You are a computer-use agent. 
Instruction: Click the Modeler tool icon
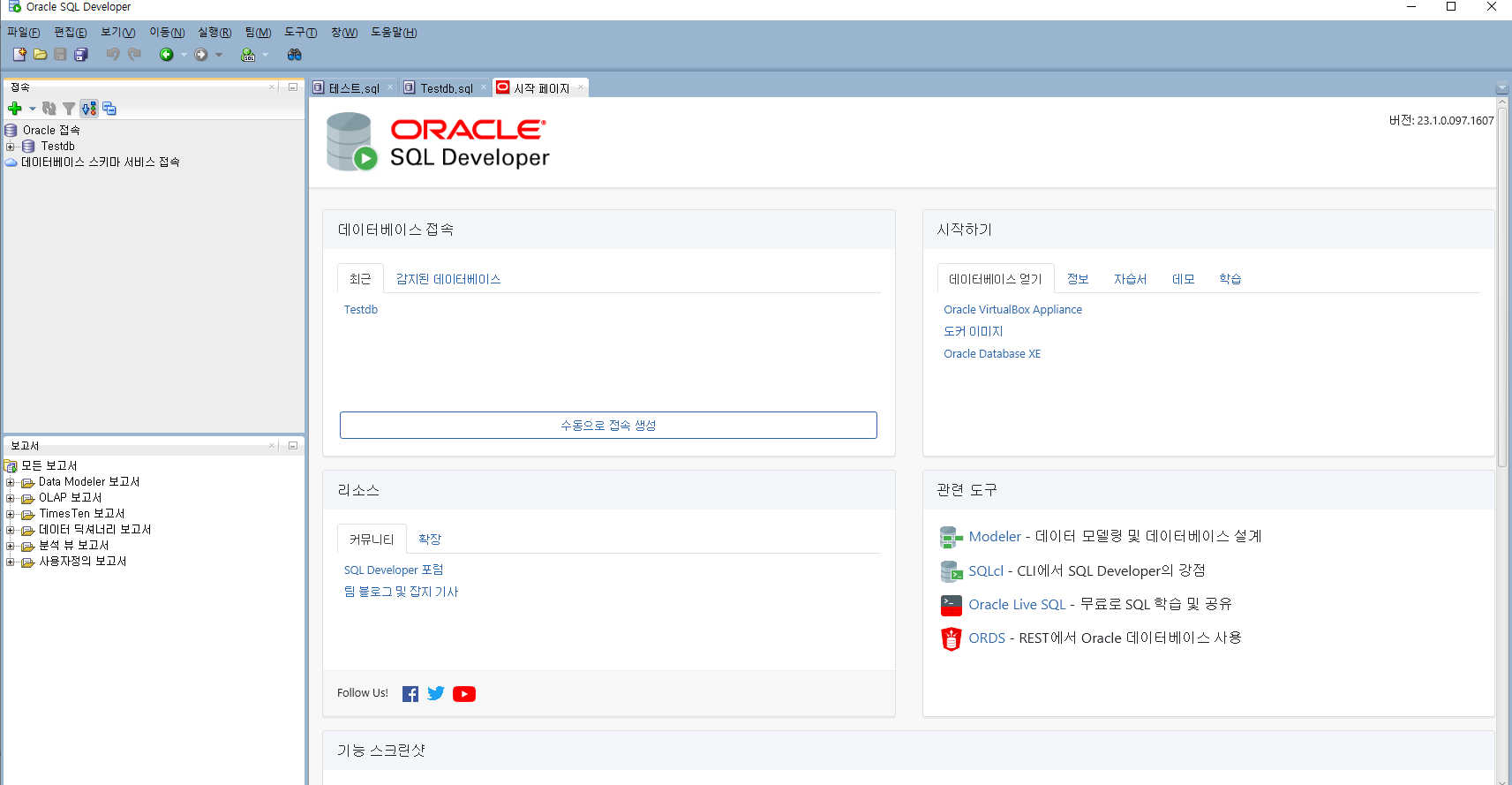pos(951,537)
